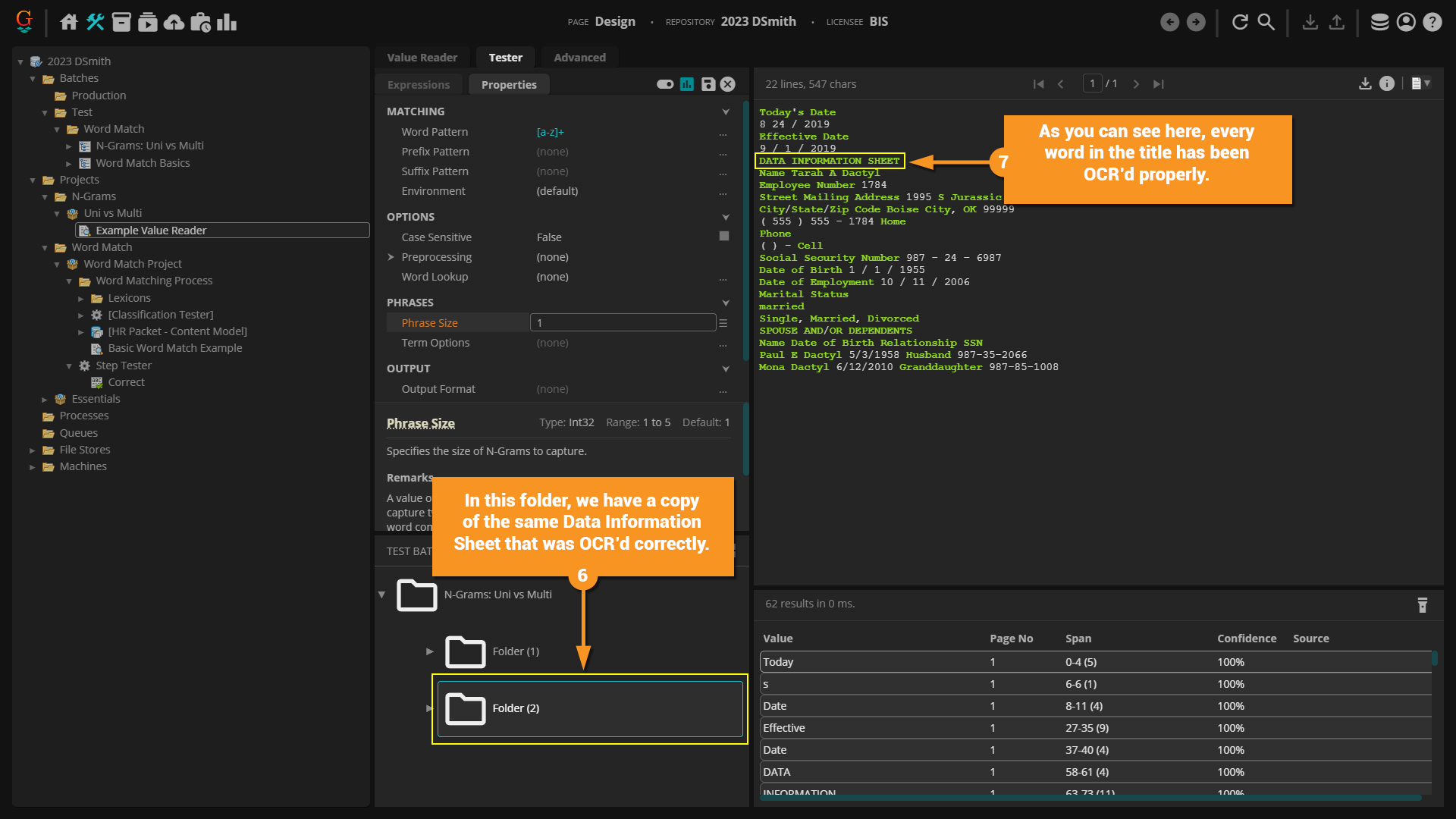Image resolution: width=1456 pixels, height=819 pixels.
Task: Open the document view dropdown
Action: (1420, 83)
